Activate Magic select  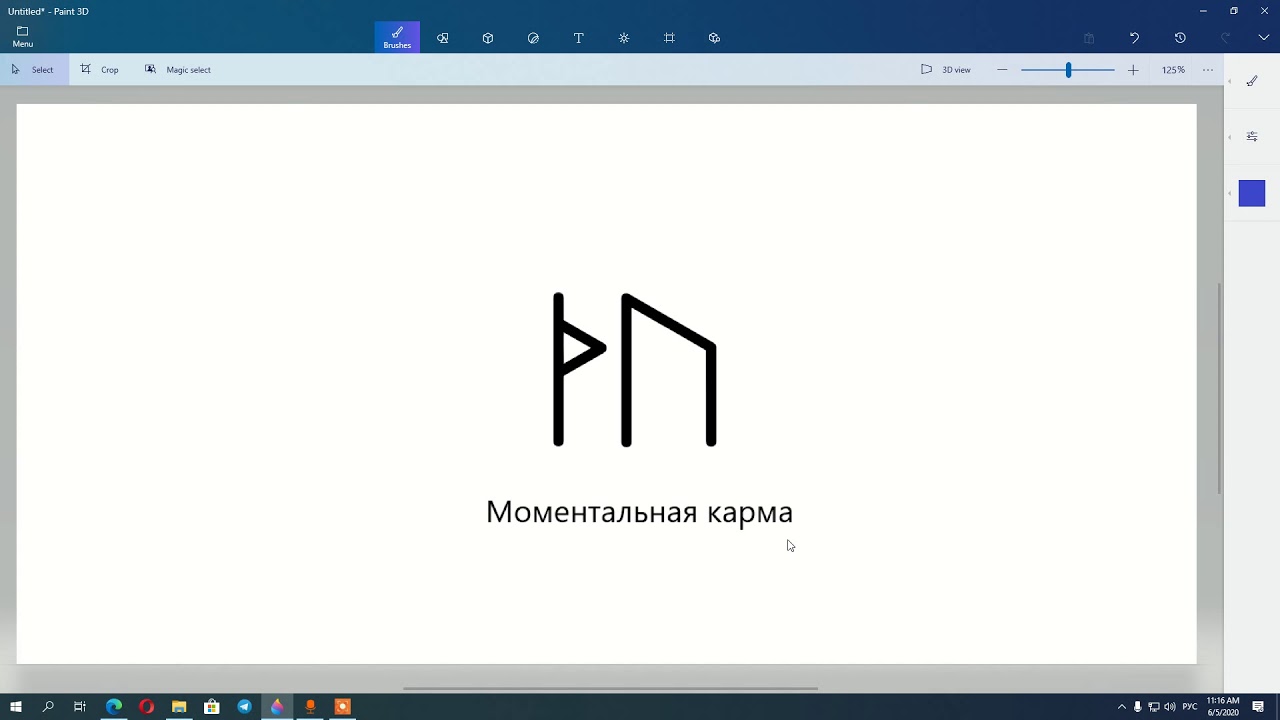point(178,70)
